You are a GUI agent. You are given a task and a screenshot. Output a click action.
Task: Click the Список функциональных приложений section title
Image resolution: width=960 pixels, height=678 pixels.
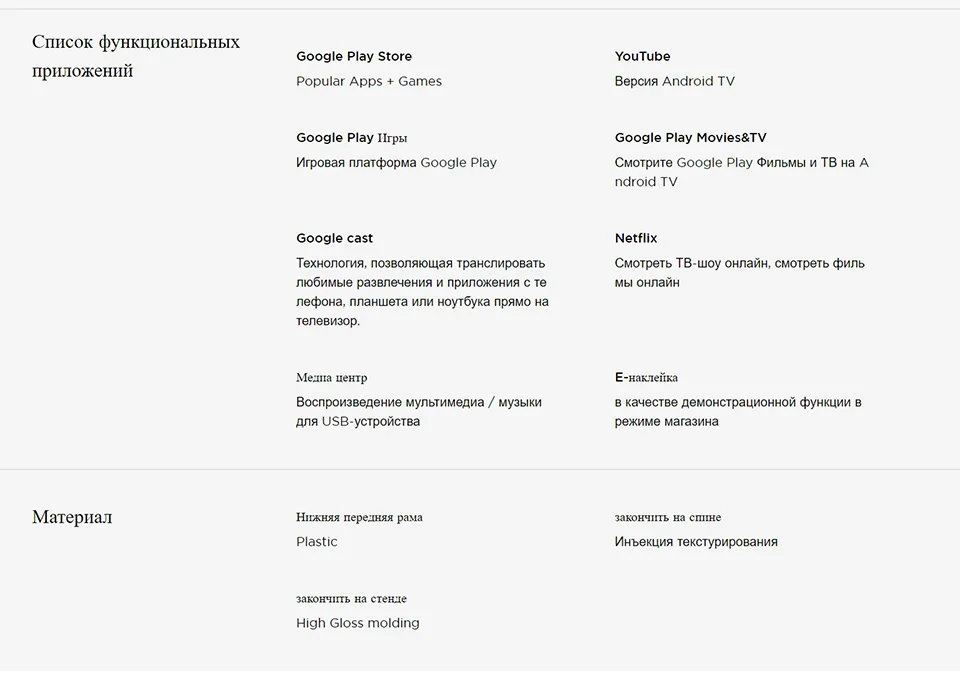(135, 56)
